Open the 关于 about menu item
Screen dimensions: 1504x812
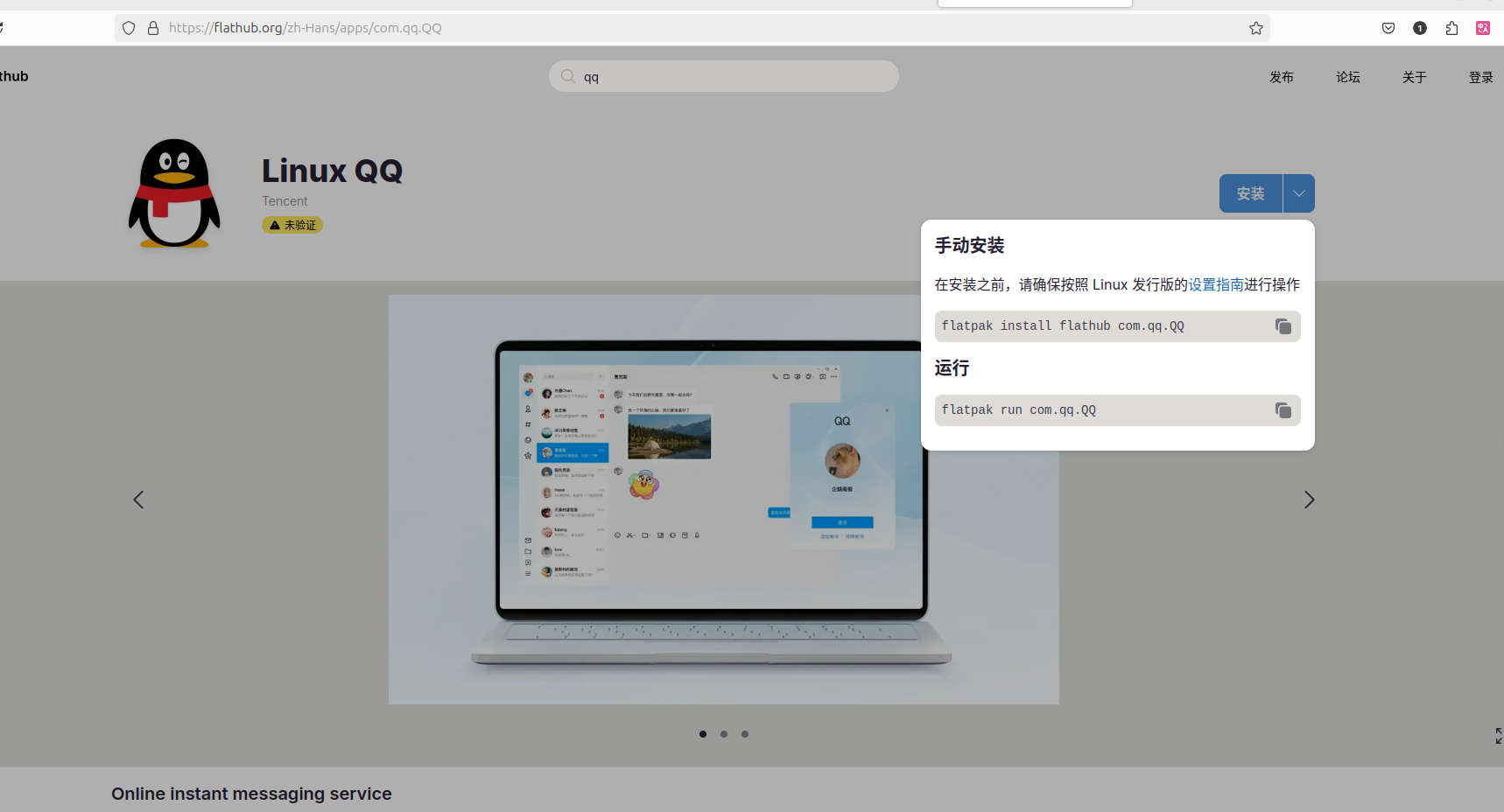pos(1415,77)
